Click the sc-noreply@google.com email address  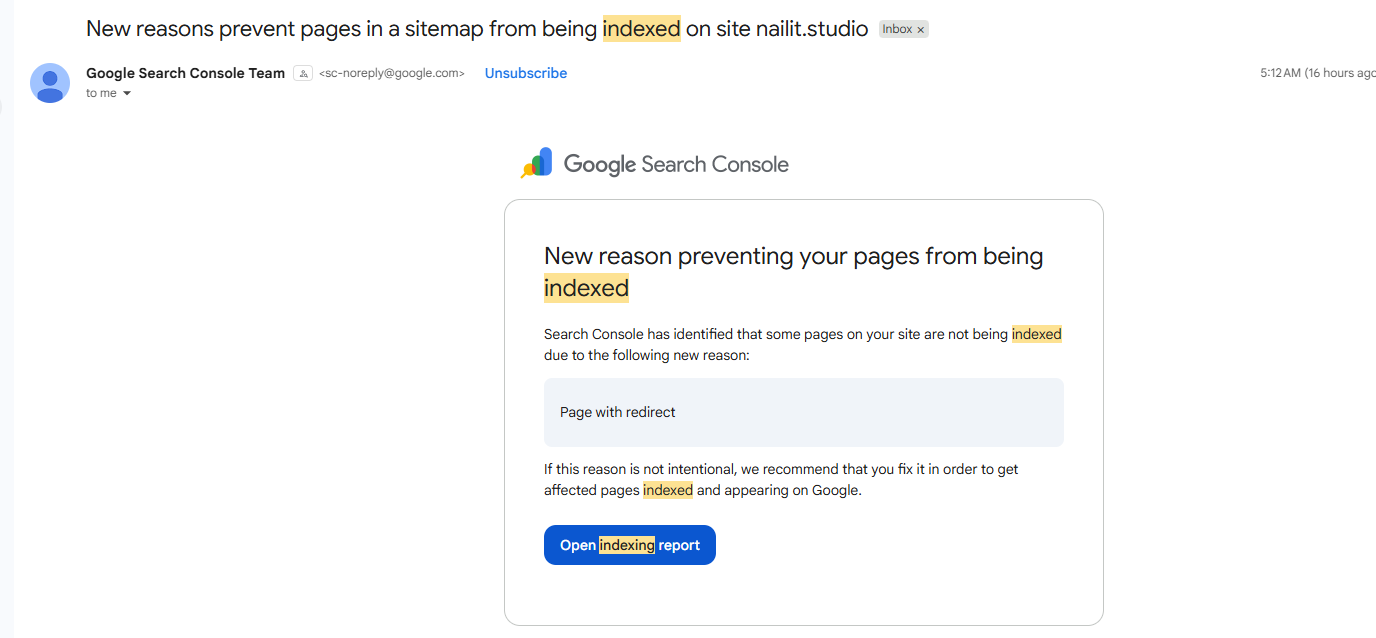pos(392,73)
